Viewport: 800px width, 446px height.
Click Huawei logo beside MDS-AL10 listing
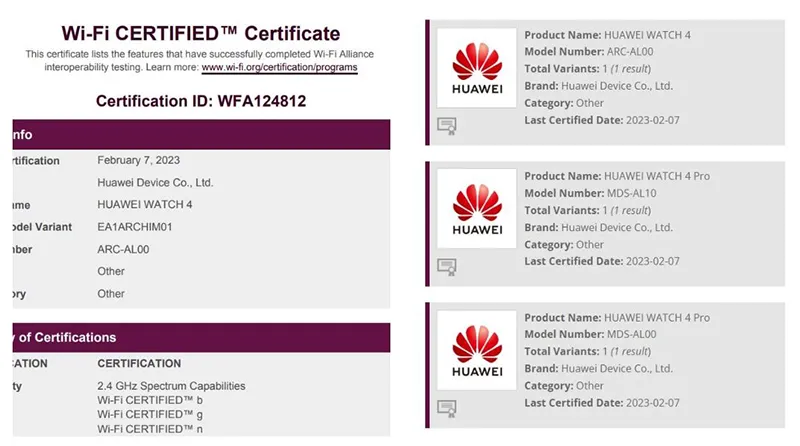point(477,208)
